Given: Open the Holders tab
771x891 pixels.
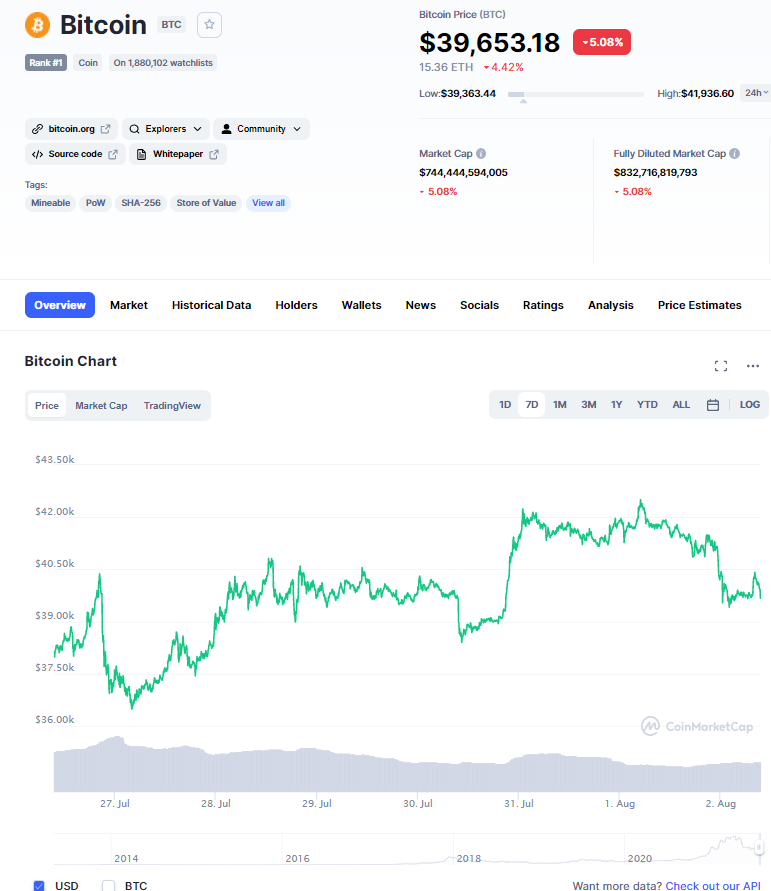Looking at the screenshot, I should tap(297, 305).
